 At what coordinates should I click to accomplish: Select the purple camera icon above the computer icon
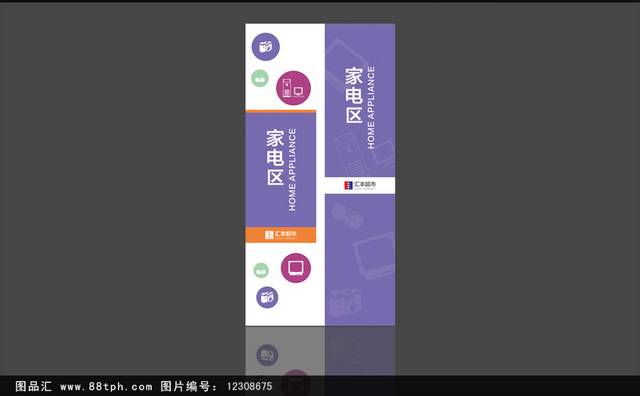point(266,47)
